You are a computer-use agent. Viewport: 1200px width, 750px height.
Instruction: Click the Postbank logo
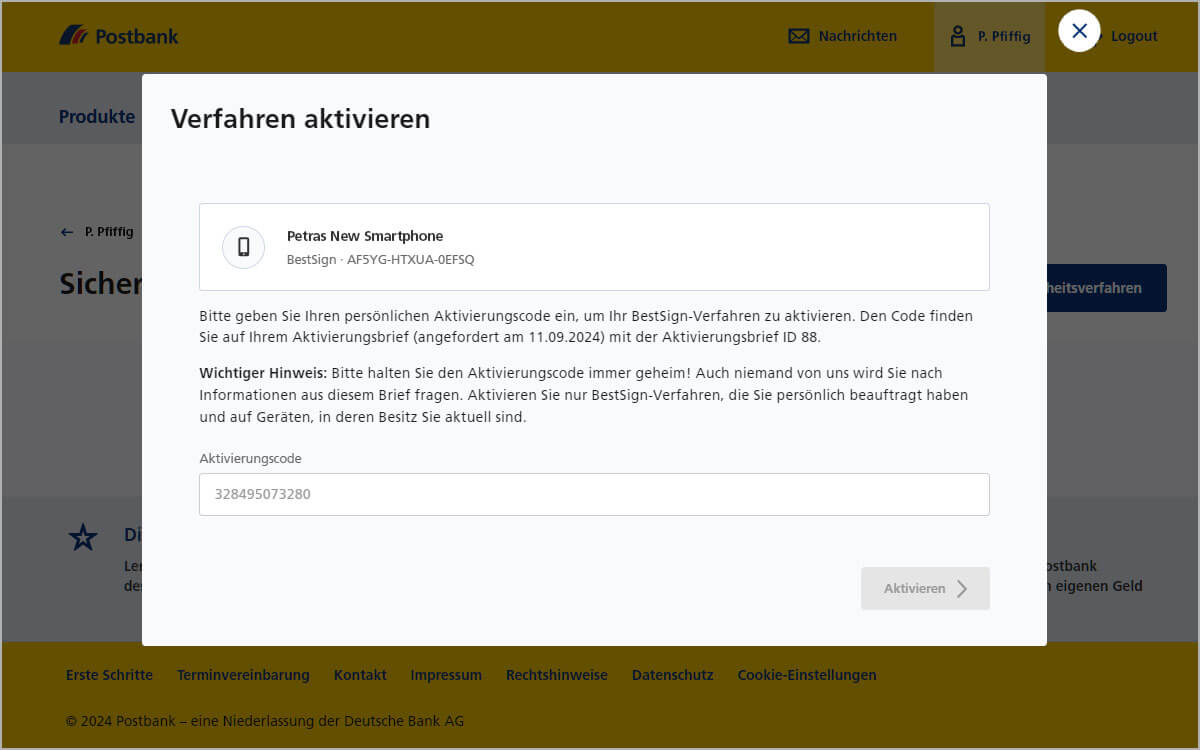(119, 36)
